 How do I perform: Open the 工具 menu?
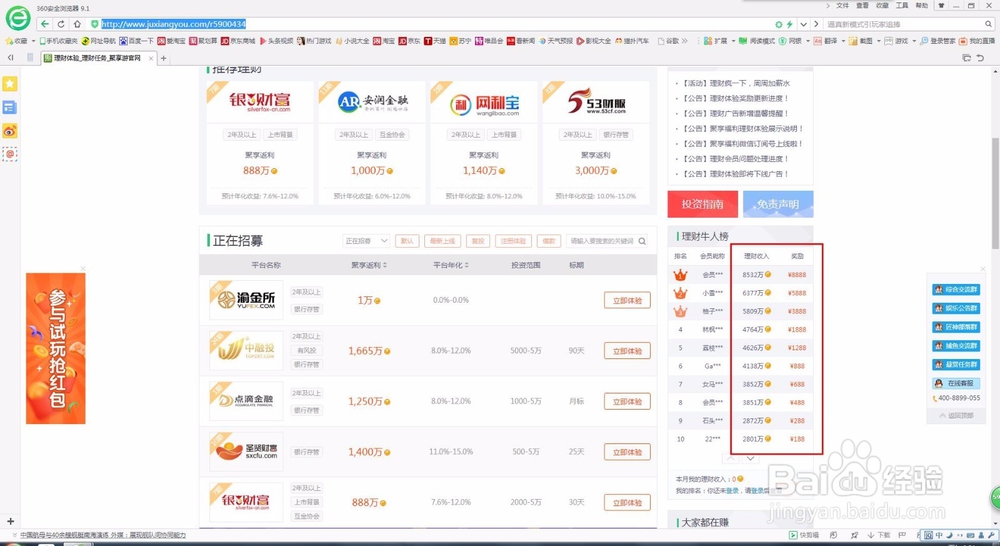(902, 6)
